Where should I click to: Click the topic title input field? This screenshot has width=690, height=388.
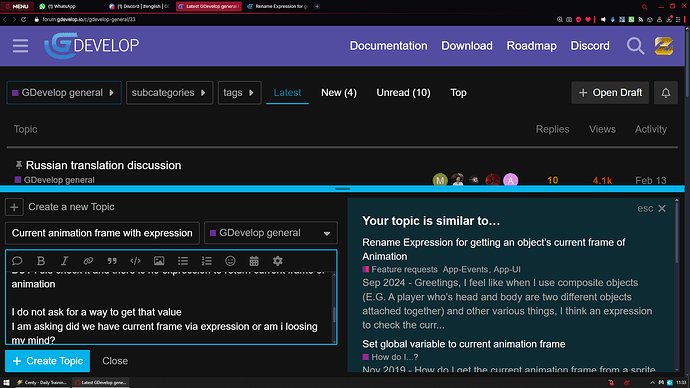tap(102, 233)
